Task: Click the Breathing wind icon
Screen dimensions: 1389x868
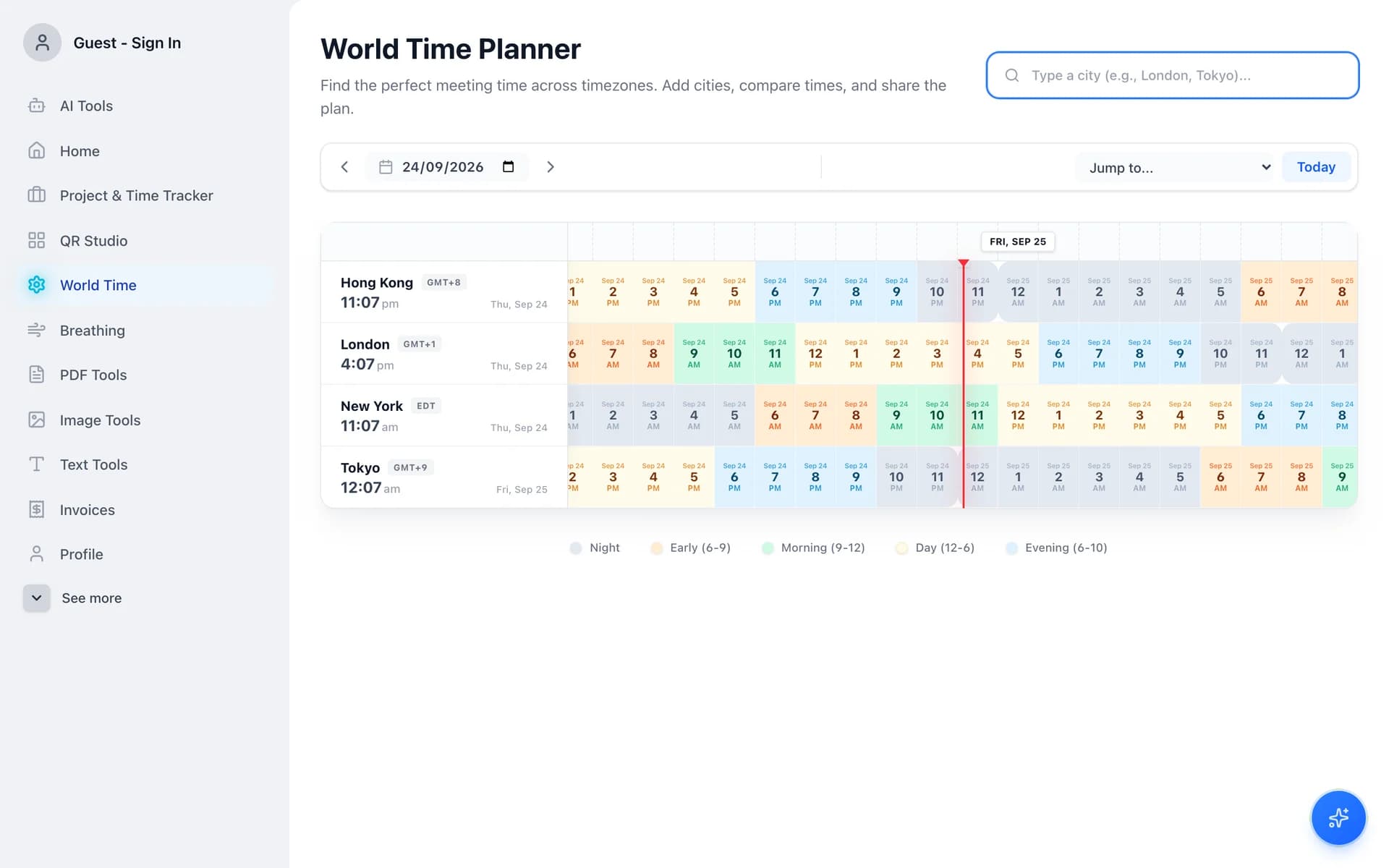Action: click(37, 330)
